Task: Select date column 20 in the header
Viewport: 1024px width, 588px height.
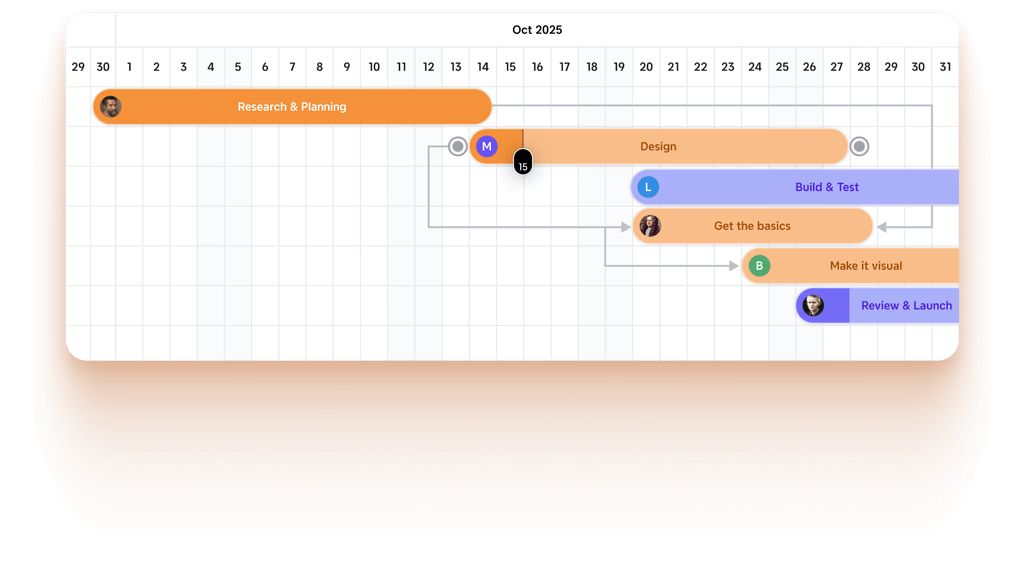Action: 646,67
